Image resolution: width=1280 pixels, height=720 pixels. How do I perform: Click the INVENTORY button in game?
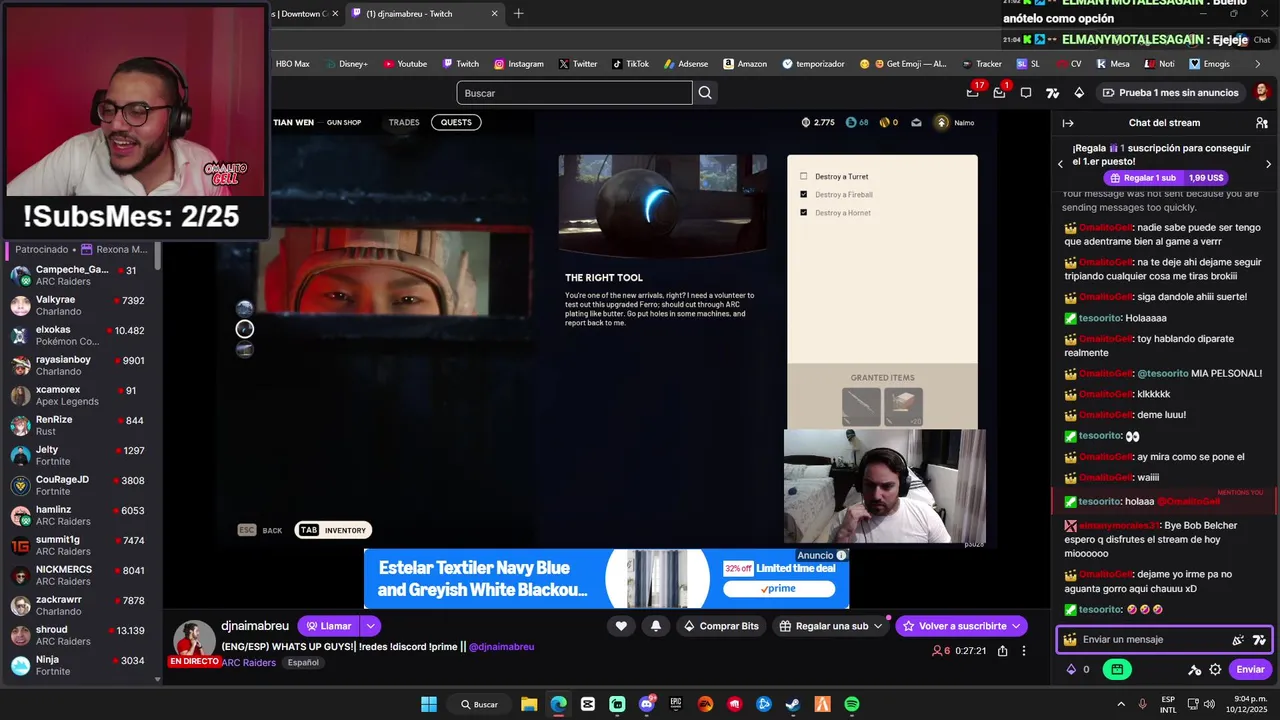click(x=333, y=530)
